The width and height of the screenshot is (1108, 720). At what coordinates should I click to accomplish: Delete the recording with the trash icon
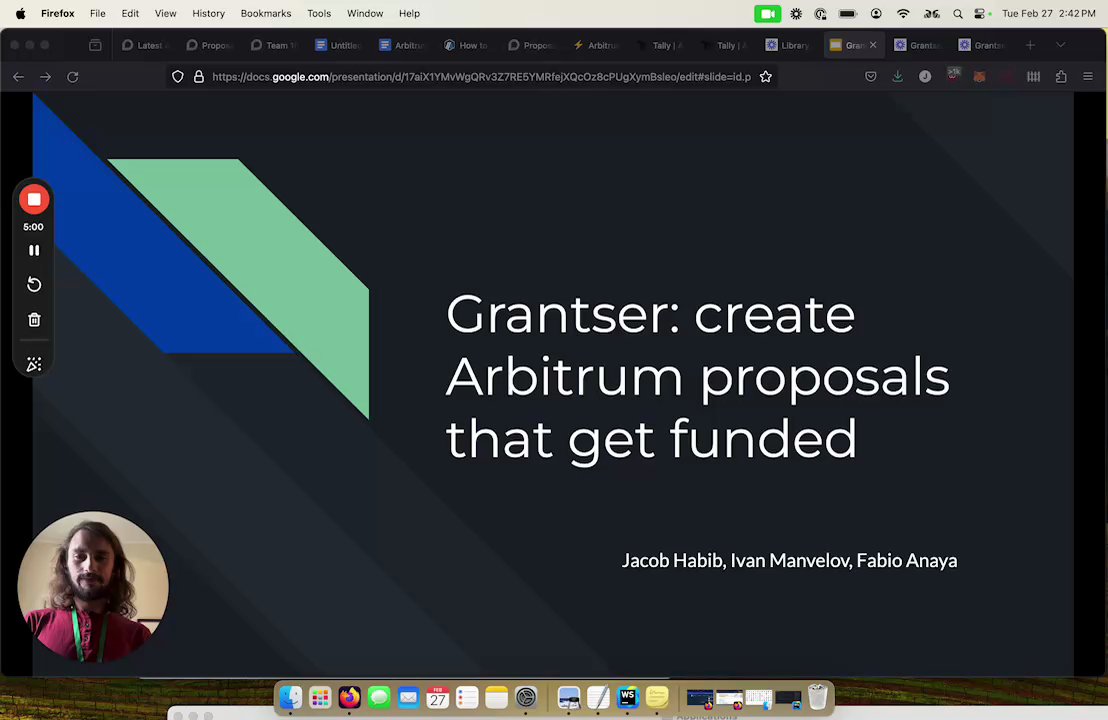(34, 320)
